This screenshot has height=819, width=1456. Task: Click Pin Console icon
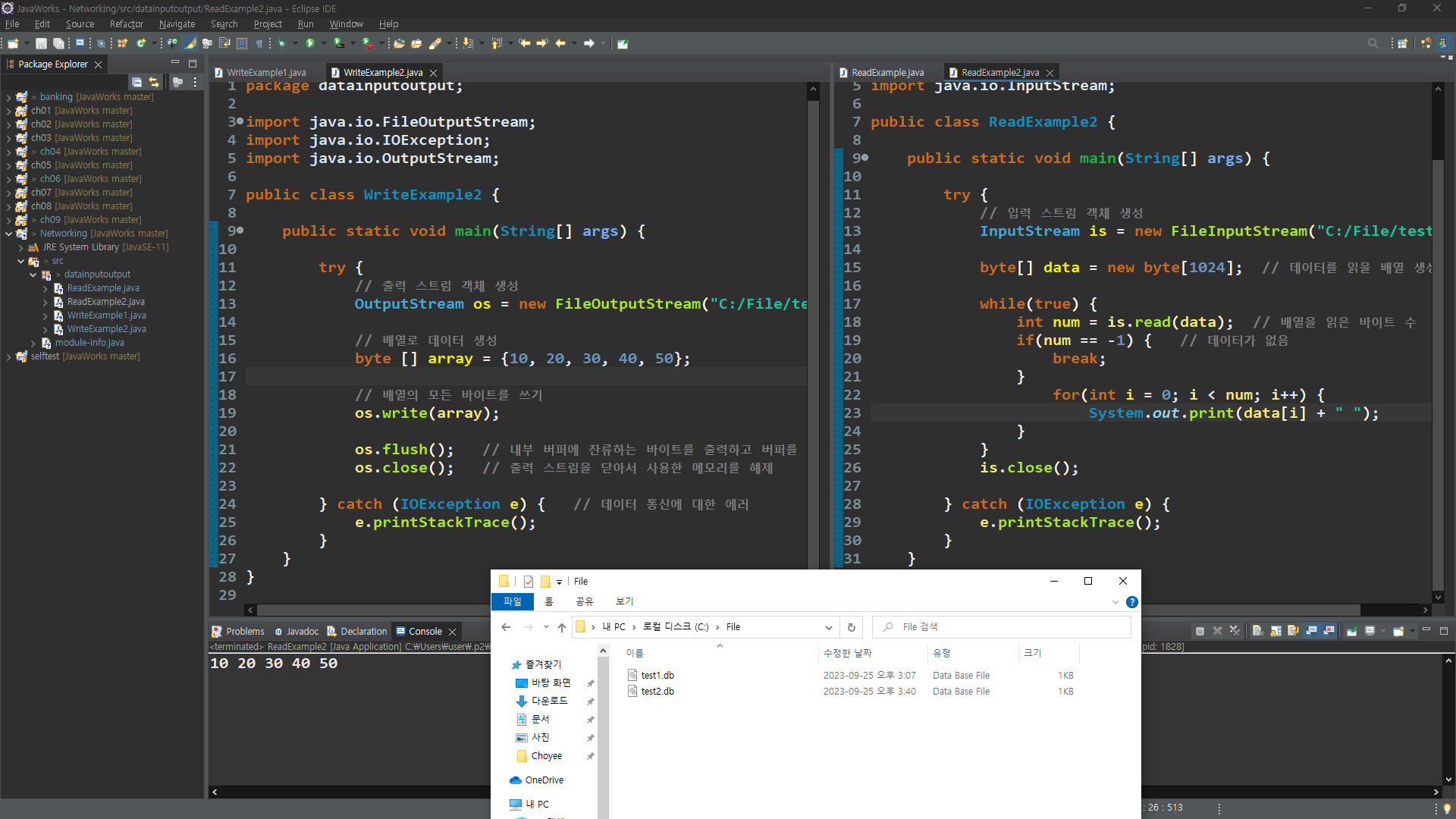click(1352, 631)
